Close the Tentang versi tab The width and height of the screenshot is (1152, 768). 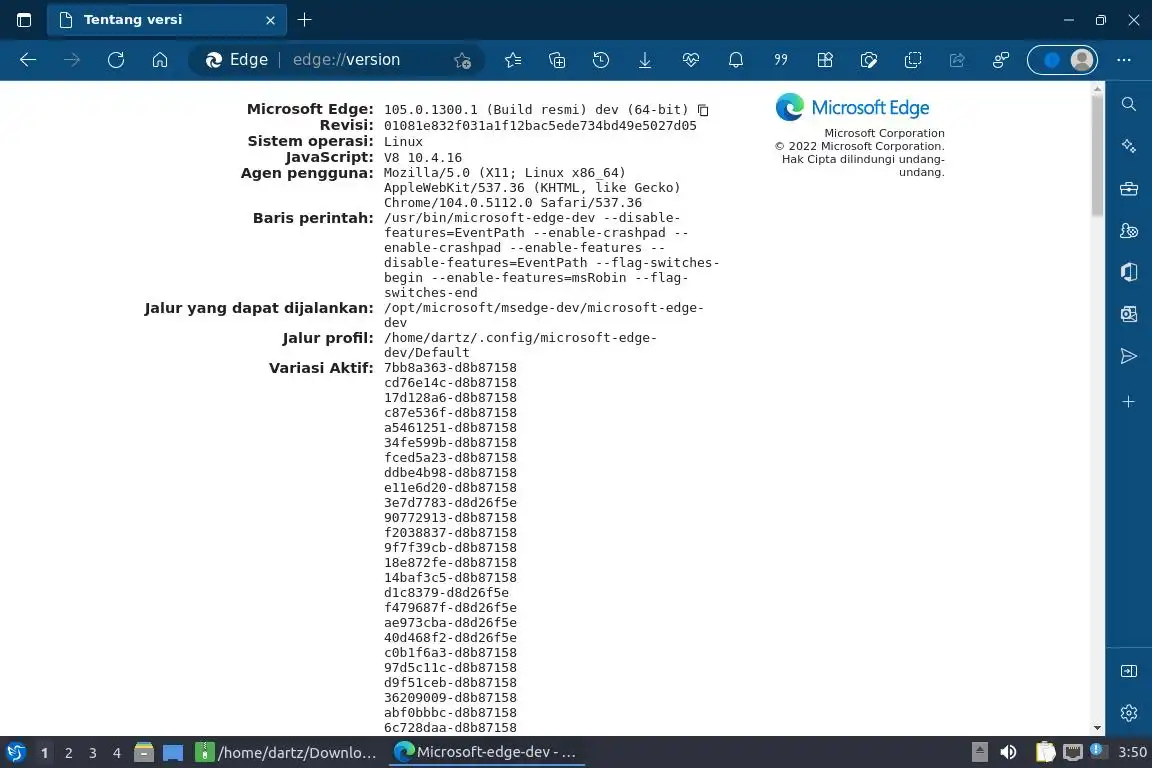click(270, 21)
